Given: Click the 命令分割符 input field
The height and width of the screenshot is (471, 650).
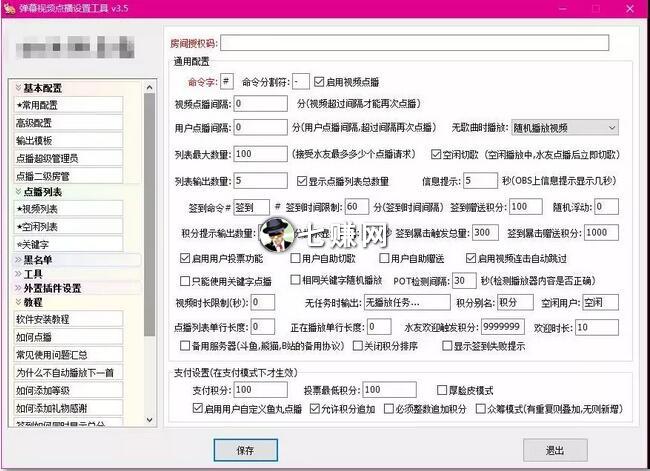Looking at the screenshot, I should click(301, 81).
